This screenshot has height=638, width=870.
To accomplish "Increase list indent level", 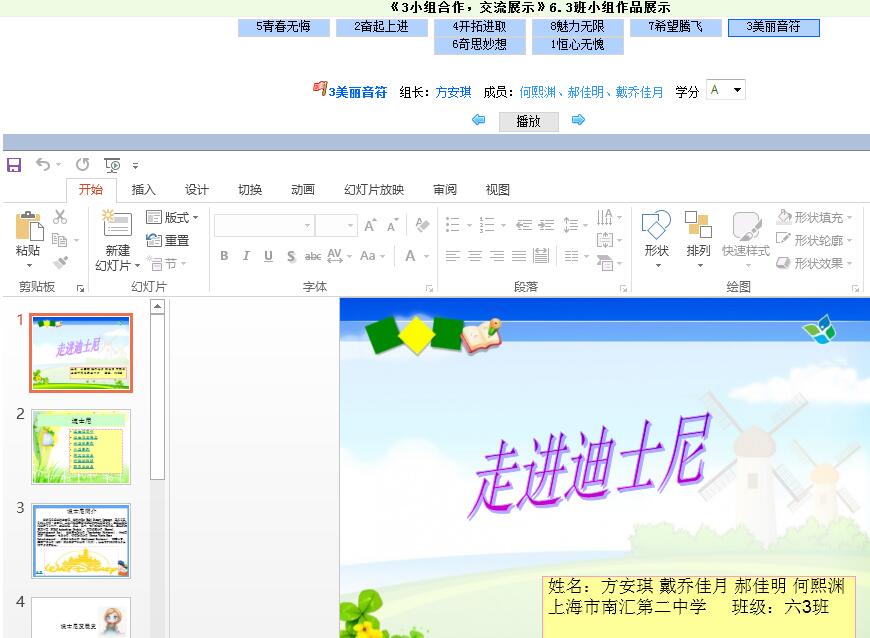I will coord(546,225).
